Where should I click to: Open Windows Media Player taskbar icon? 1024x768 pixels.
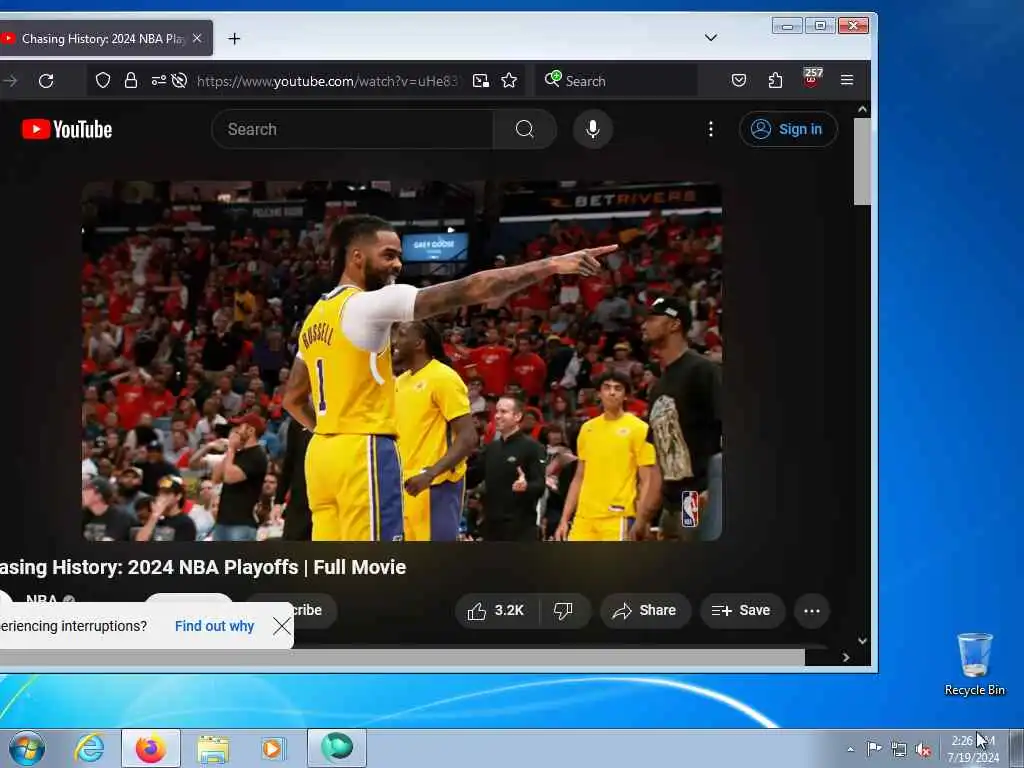pyautogui.click(x=273, y=748)
